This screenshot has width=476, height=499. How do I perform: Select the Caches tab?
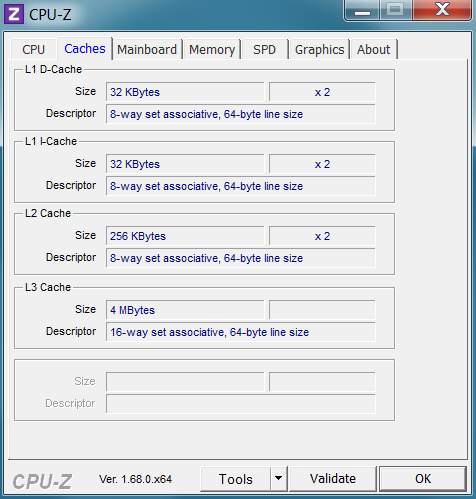(x=85, y=49)
